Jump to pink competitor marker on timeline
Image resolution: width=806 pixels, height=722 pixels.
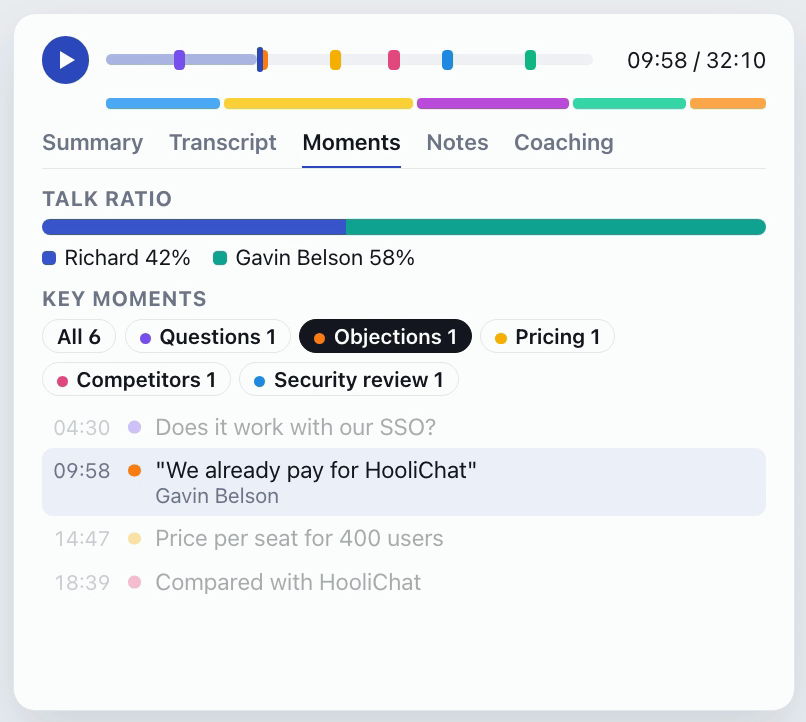tap(394, 60)
